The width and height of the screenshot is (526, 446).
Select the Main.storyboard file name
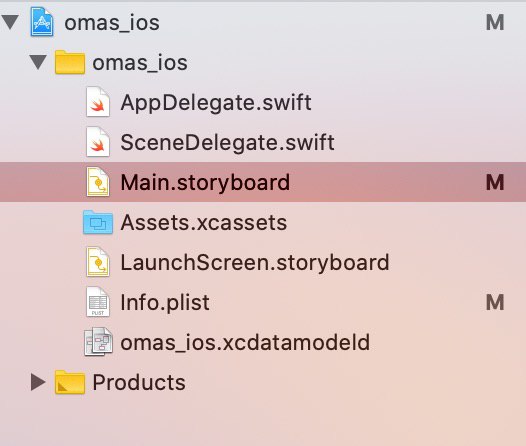205,182
